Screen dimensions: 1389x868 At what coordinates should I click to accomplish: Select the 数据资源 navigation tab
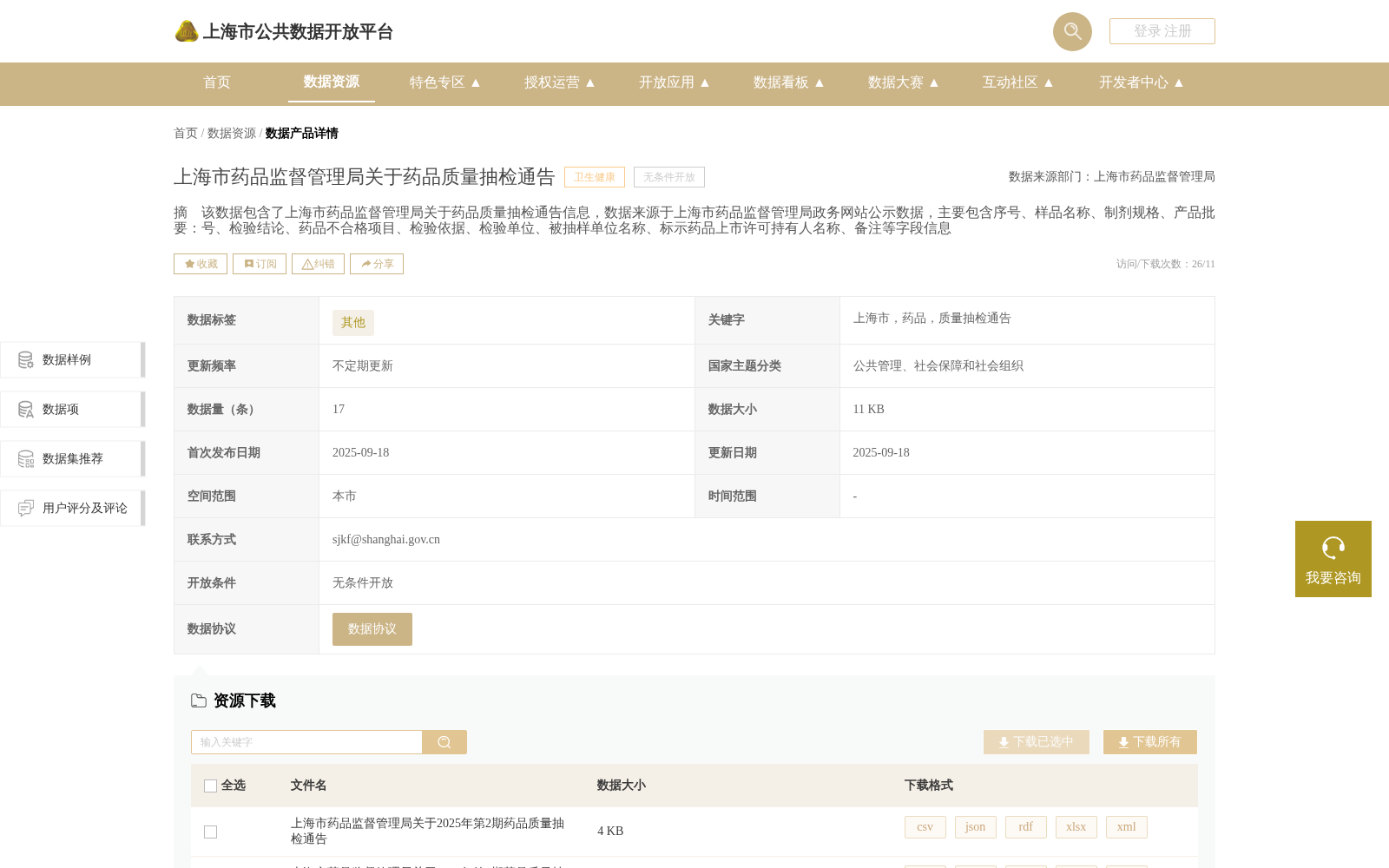[x=331, y=82]
